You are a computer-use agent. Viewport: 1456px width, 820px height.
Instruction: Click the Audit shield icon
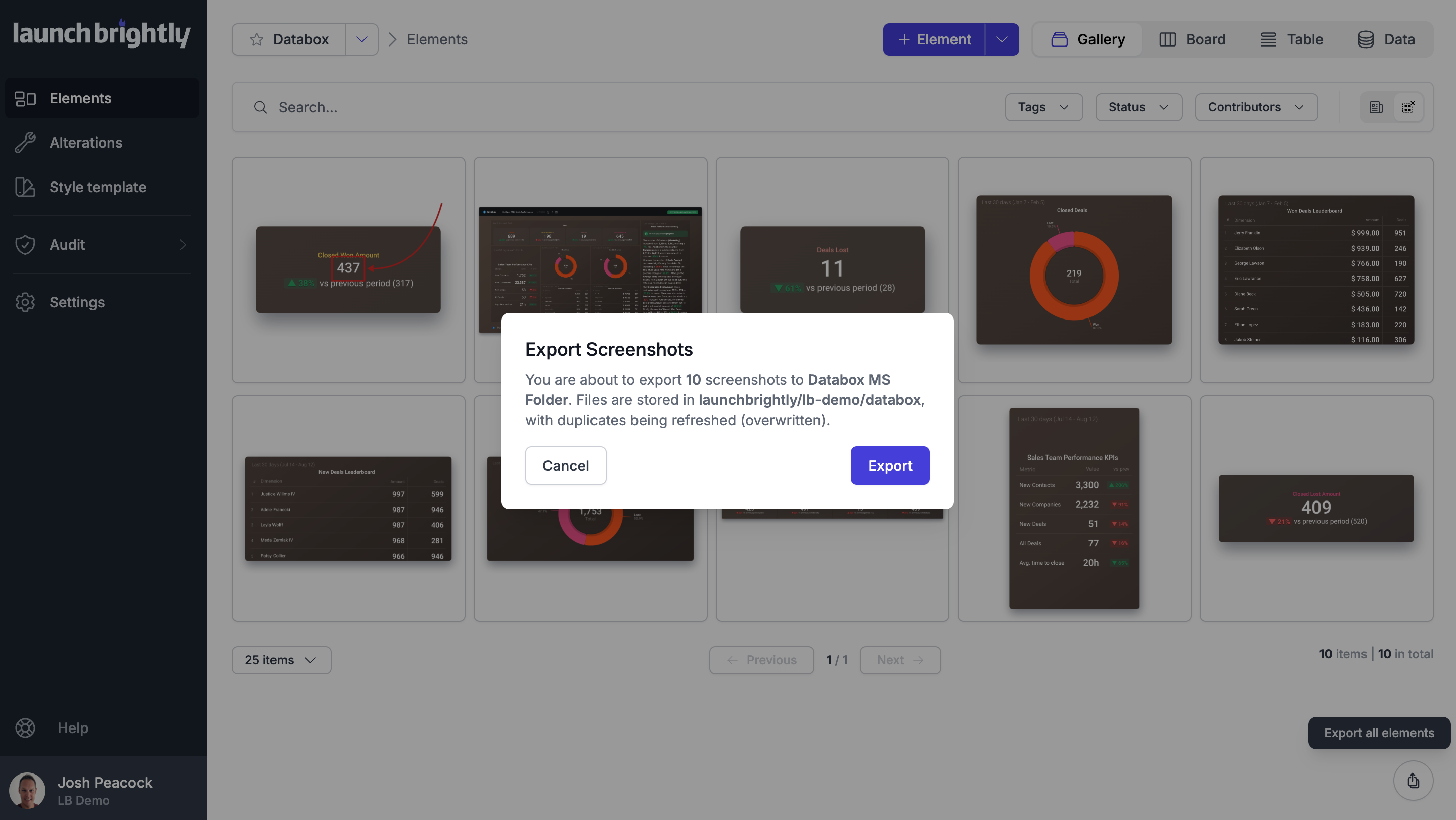coord(25,245)
